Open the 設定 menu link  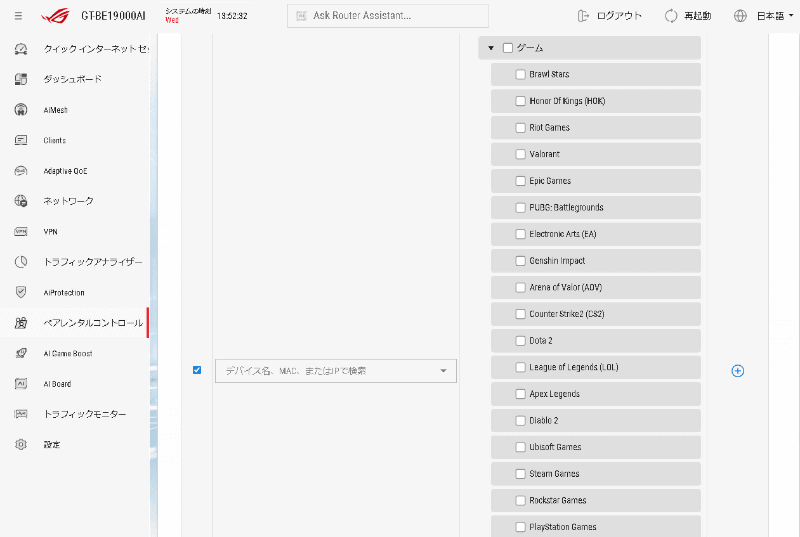pyautogui.click(x=52, y=445)
